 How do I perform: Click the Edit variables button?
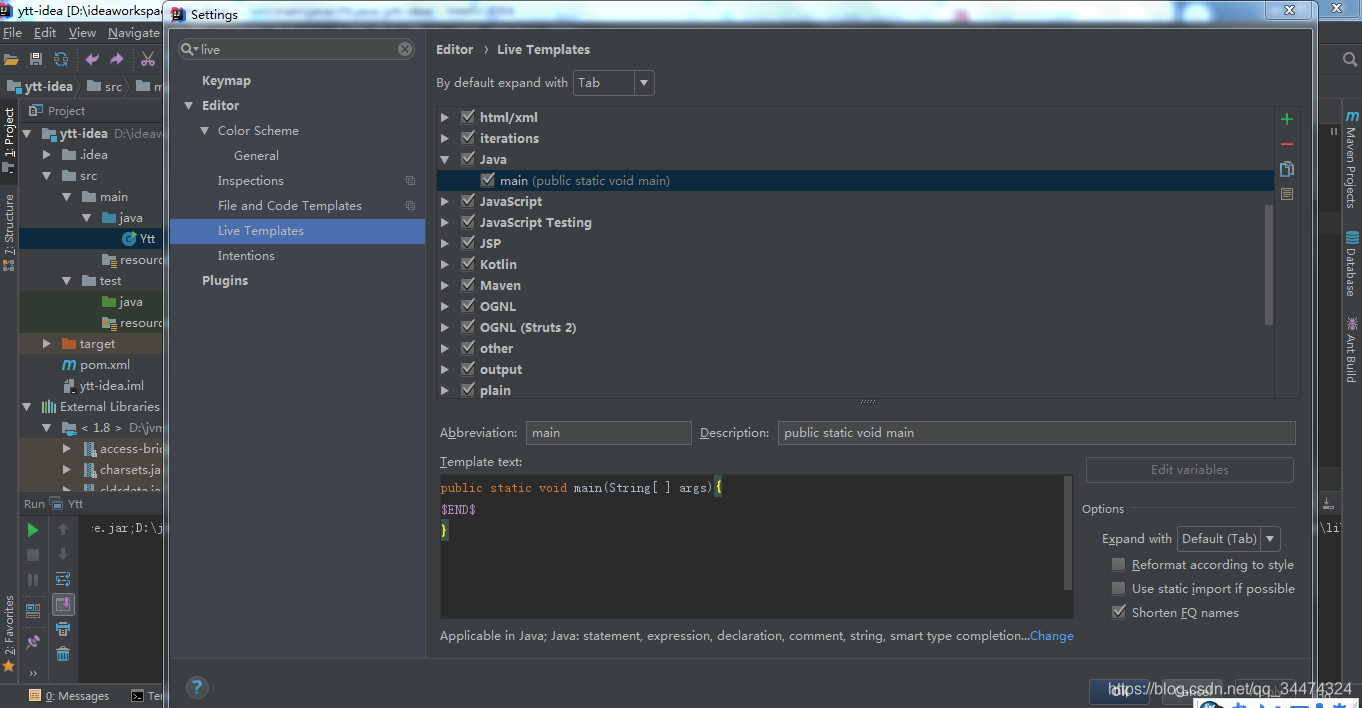pyautogui.click(x=1190, y=470)
